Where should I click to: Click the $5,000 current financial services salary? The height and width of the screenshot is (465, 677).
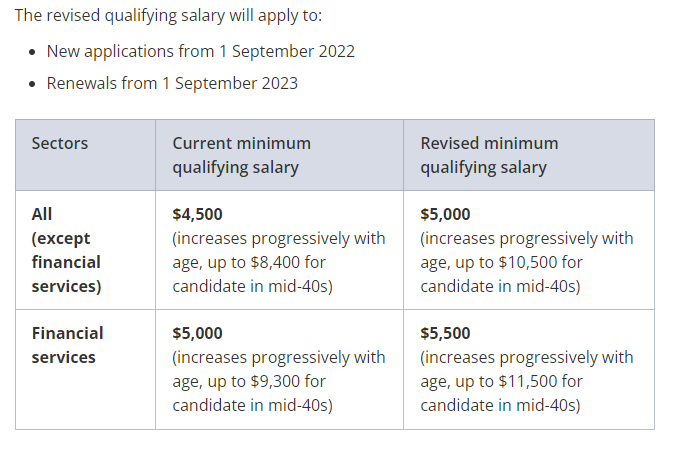pyautogui.click(x=197, y=333)
